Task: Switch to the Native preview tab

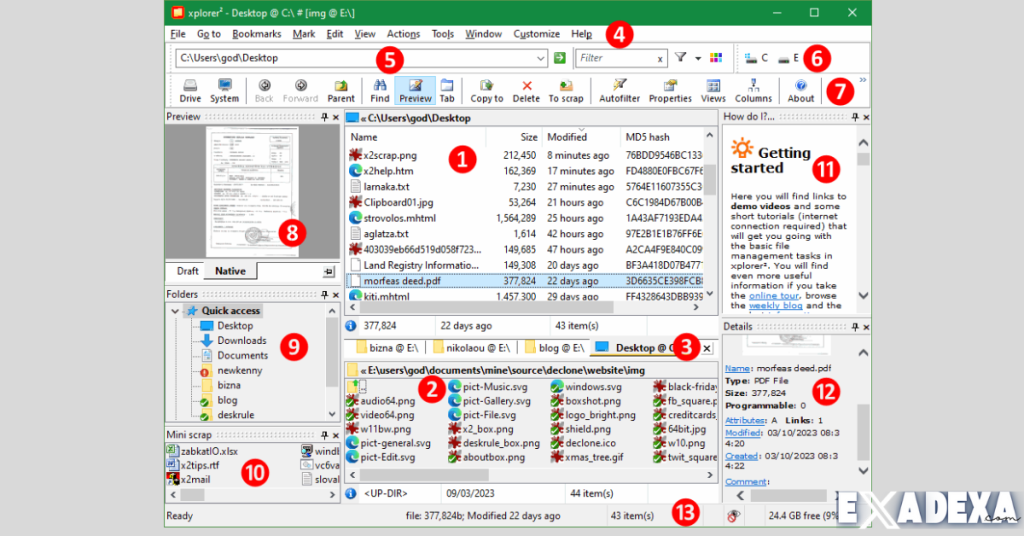Action: (231, 271)
